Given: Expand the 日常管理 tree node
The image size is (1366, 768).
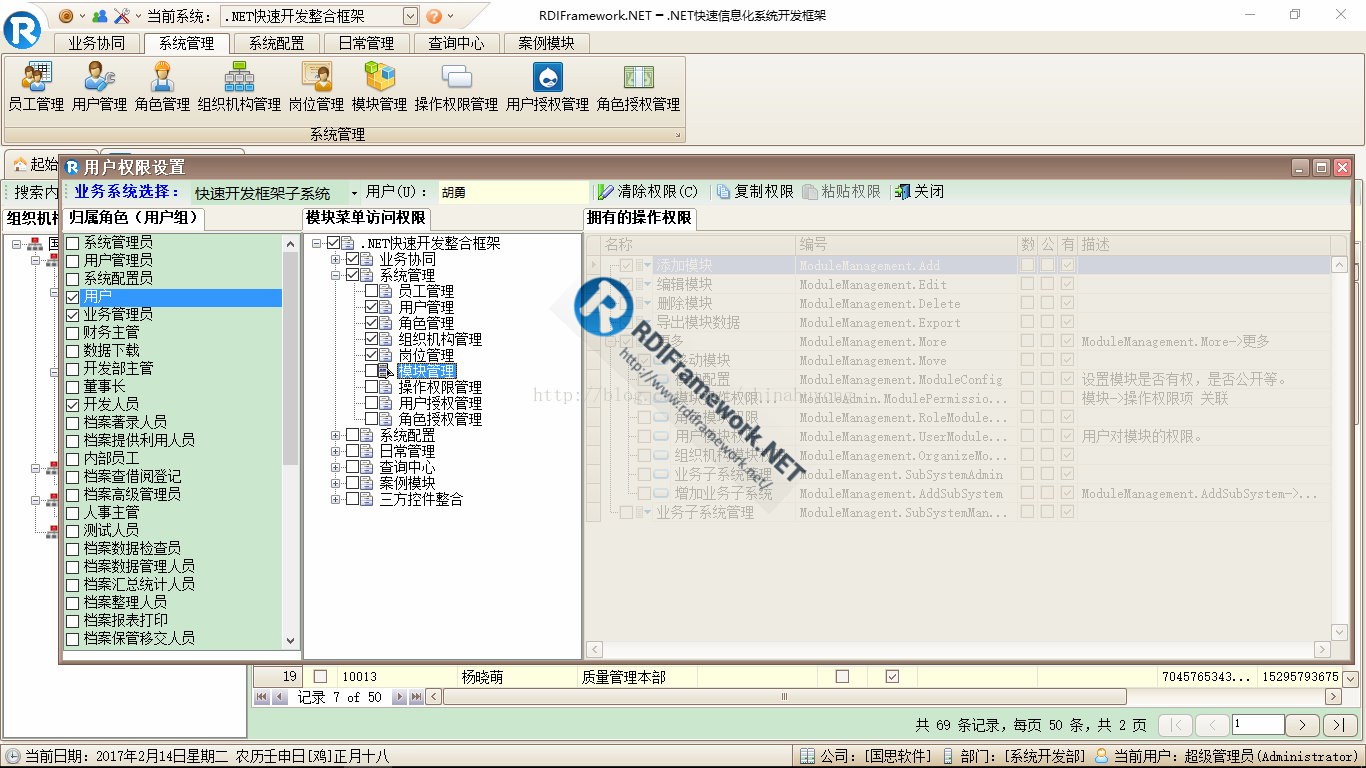Looking at the screenshot, I should tap(336, 451).
